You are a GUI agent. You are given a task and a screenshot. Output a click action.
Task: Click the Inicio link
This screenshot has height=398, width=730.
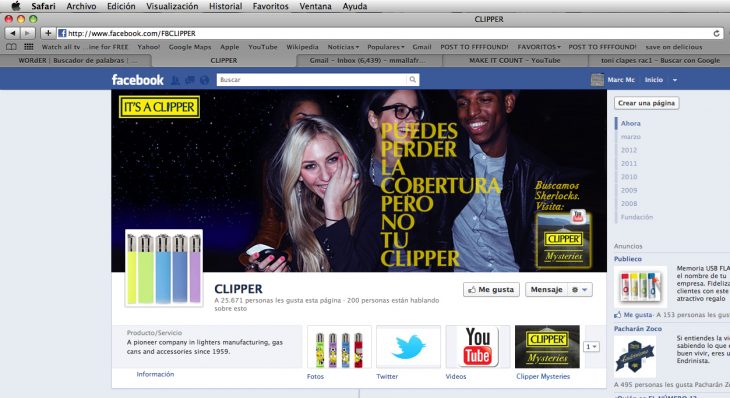click(x=654, y=80)
